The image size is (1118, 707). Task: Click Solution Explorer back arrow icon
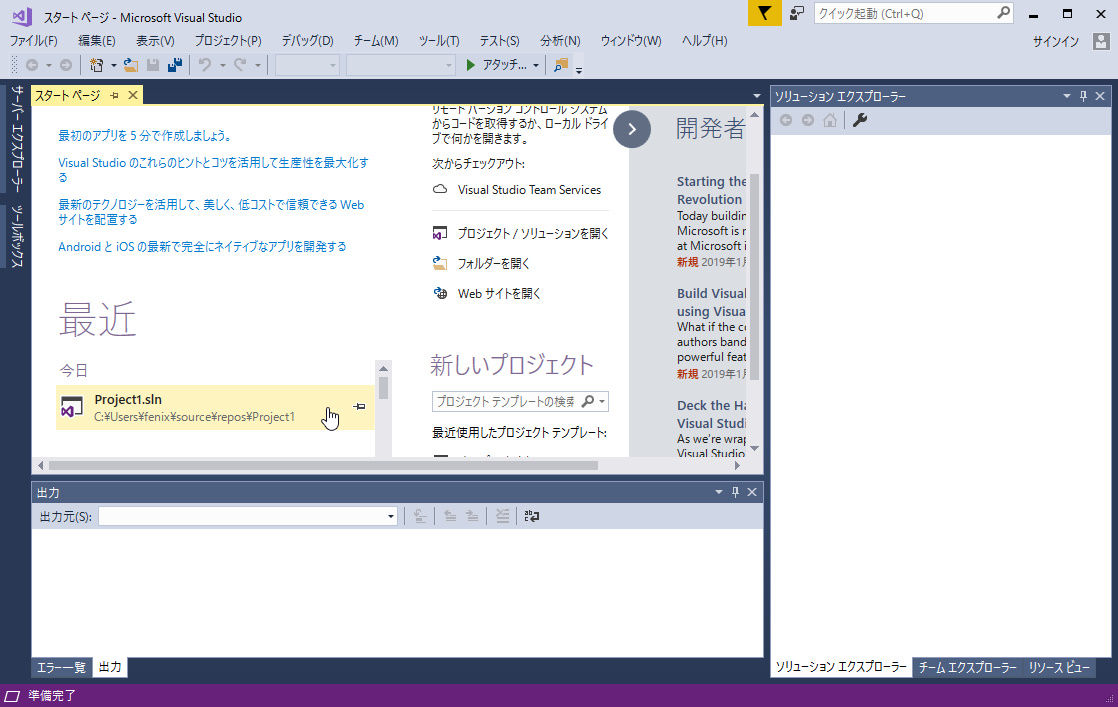[786, 120]
